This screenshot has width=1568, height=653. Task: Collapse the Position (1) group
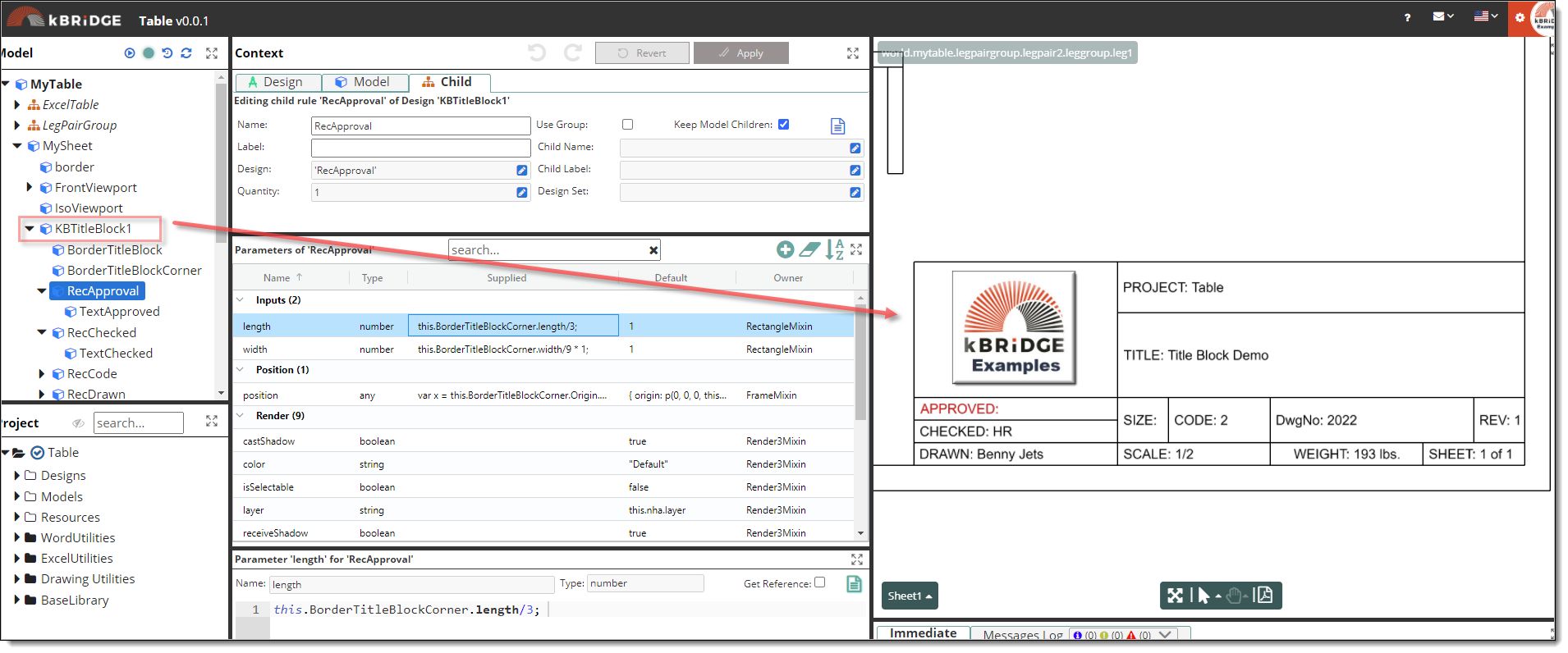pyautogui.click(x=241, y=370)
